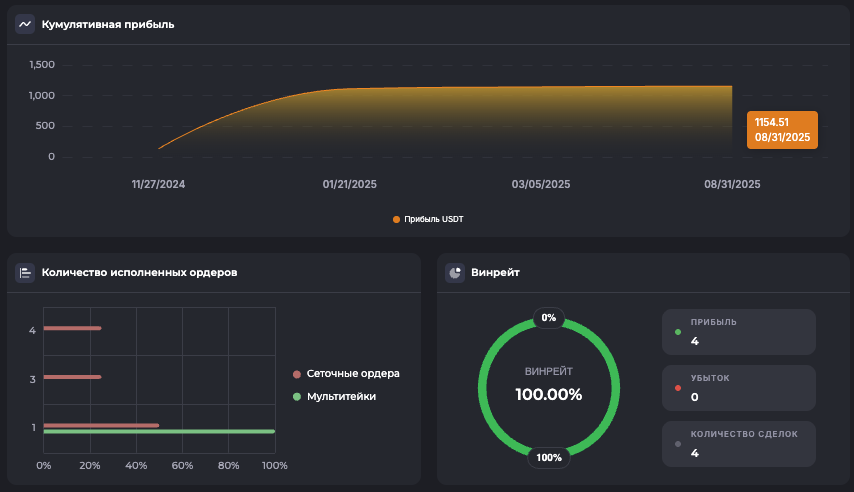This screenshot has width=854, height=492.
Task: Click the 100.00% winrate center text
Action: click(x=548, y=394)
